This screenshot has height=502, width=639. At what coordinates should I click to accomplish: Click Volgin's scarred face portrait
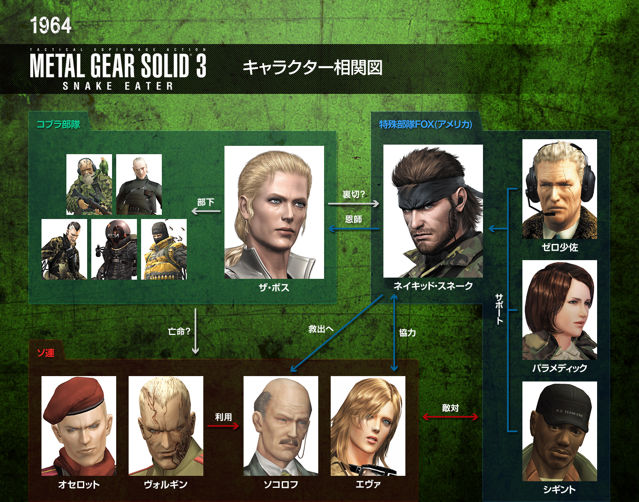166,426
